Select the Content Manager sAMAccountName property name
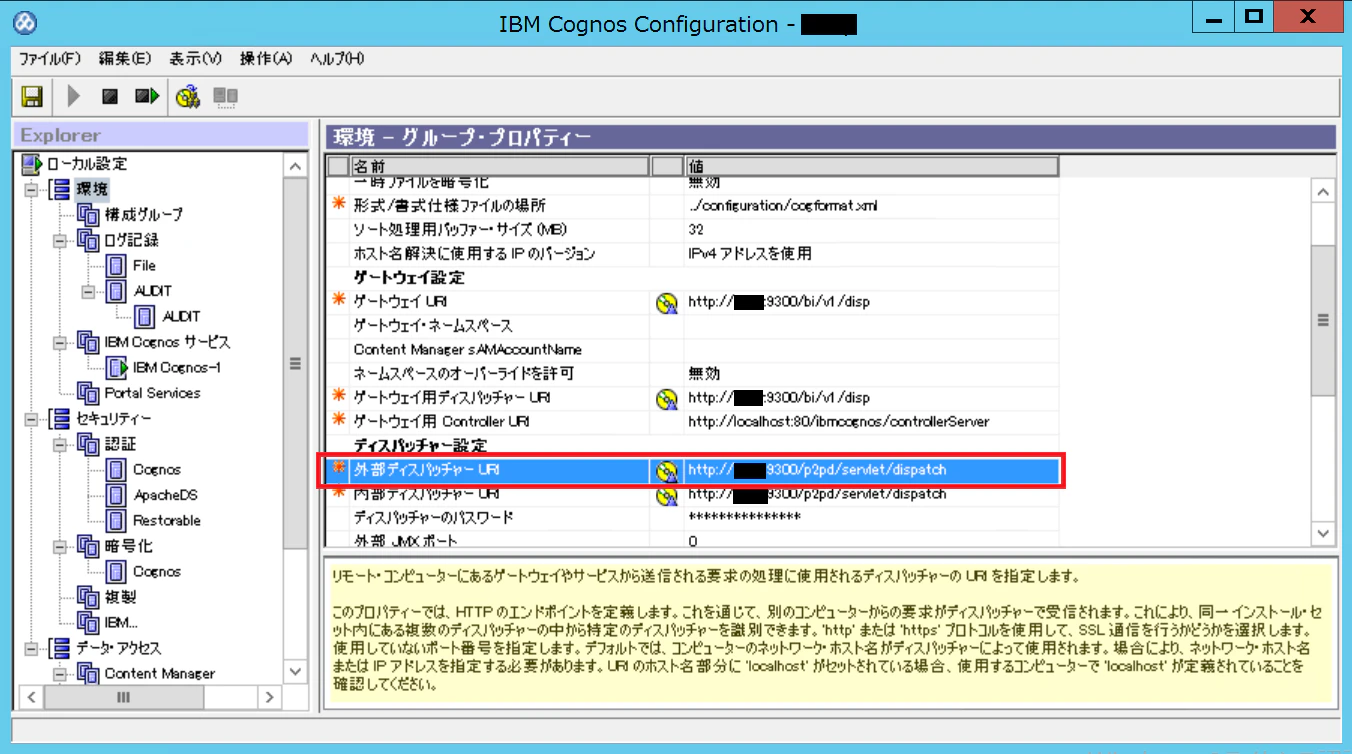This screenshot has height=754, width=1352. 468,350
